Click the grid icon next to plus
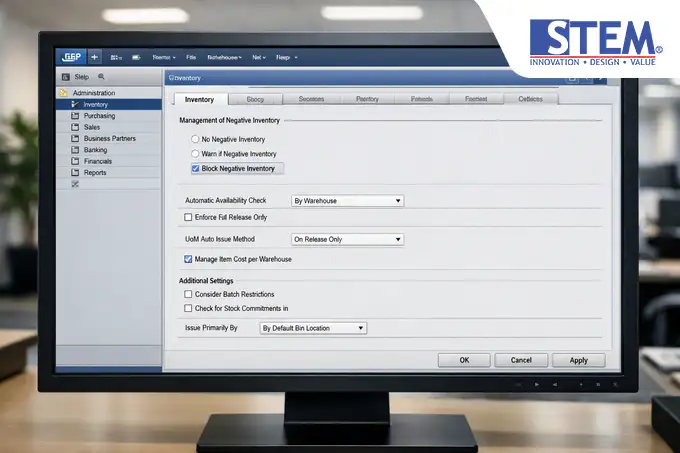Image resolution: width=680 pixels, height=453 pixels. 116,57
